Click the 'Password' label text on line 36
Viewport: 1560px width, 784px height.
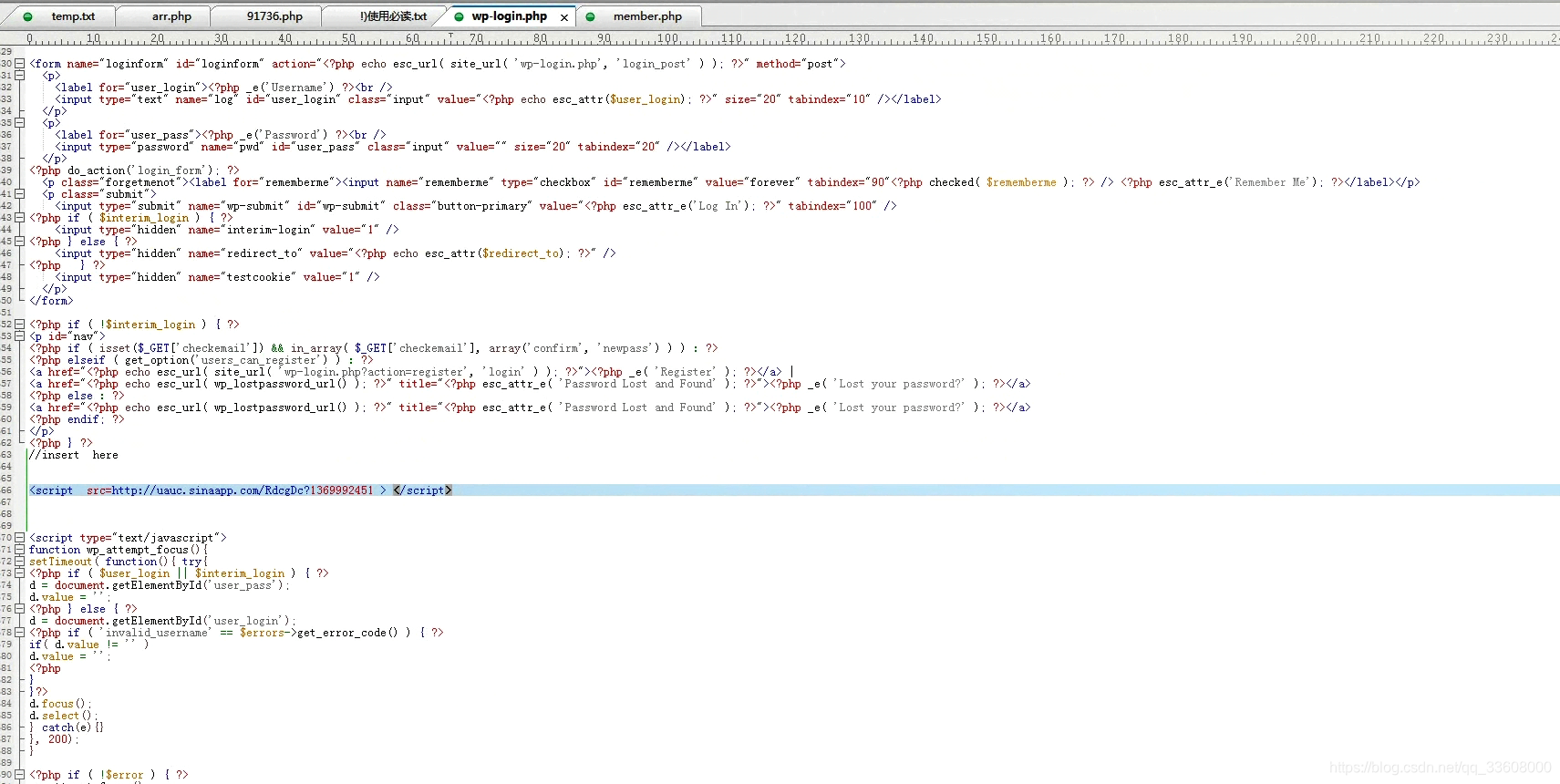[x=291, y=135]
